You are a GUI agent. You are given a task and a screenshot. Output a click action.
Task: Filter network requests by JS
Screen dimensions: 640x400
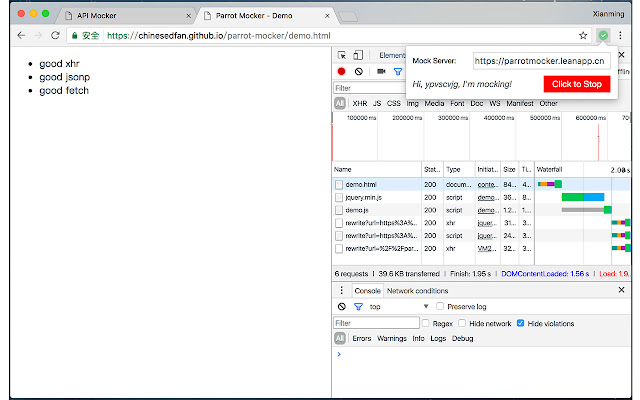(377, 104)
